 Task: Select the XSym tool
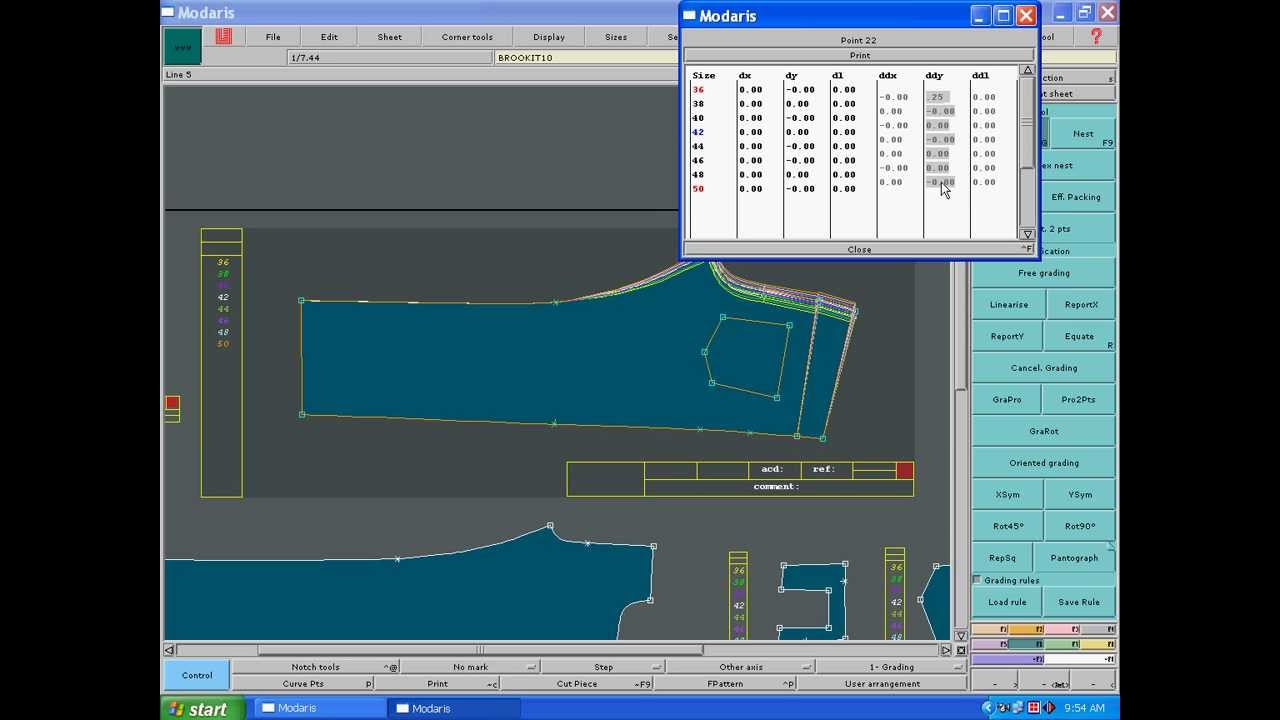tap(1007, 495)
